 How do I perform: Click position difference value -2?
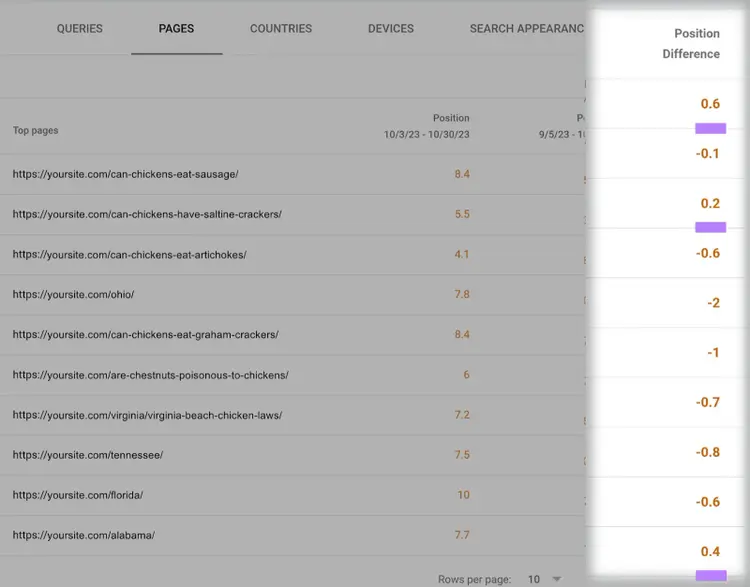pyautogui.click(x=714, y=303)
